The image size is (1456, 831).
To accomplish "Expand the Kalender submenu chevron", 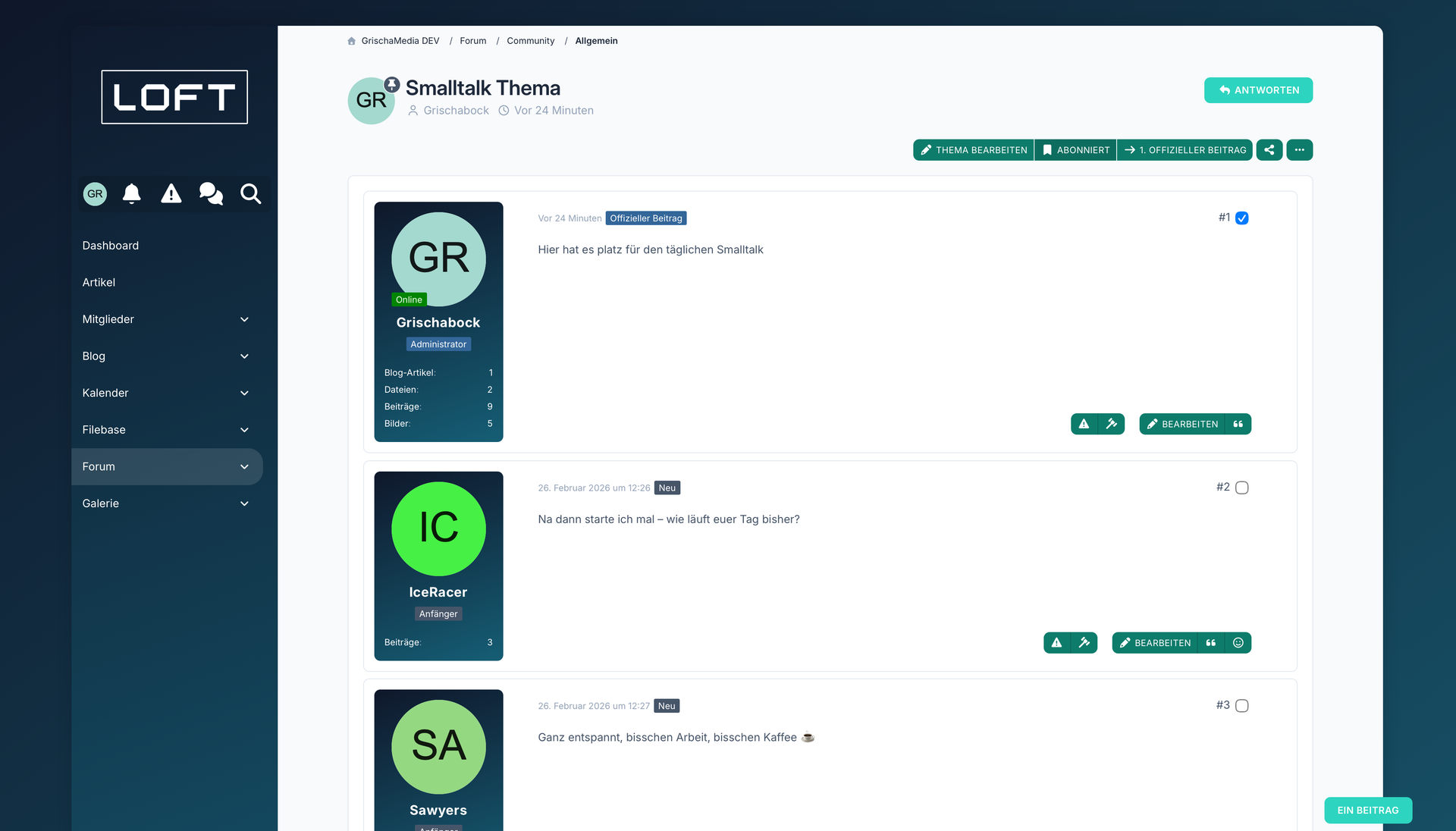I will pyautogui.click(x=244, y=393).
